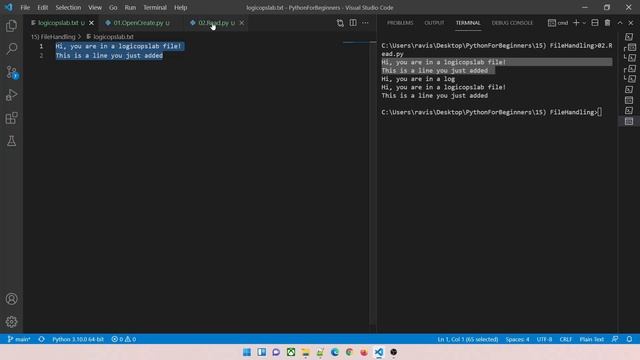Open the Manage gear settings
640x360 pixels.
[x=11, y=322]
